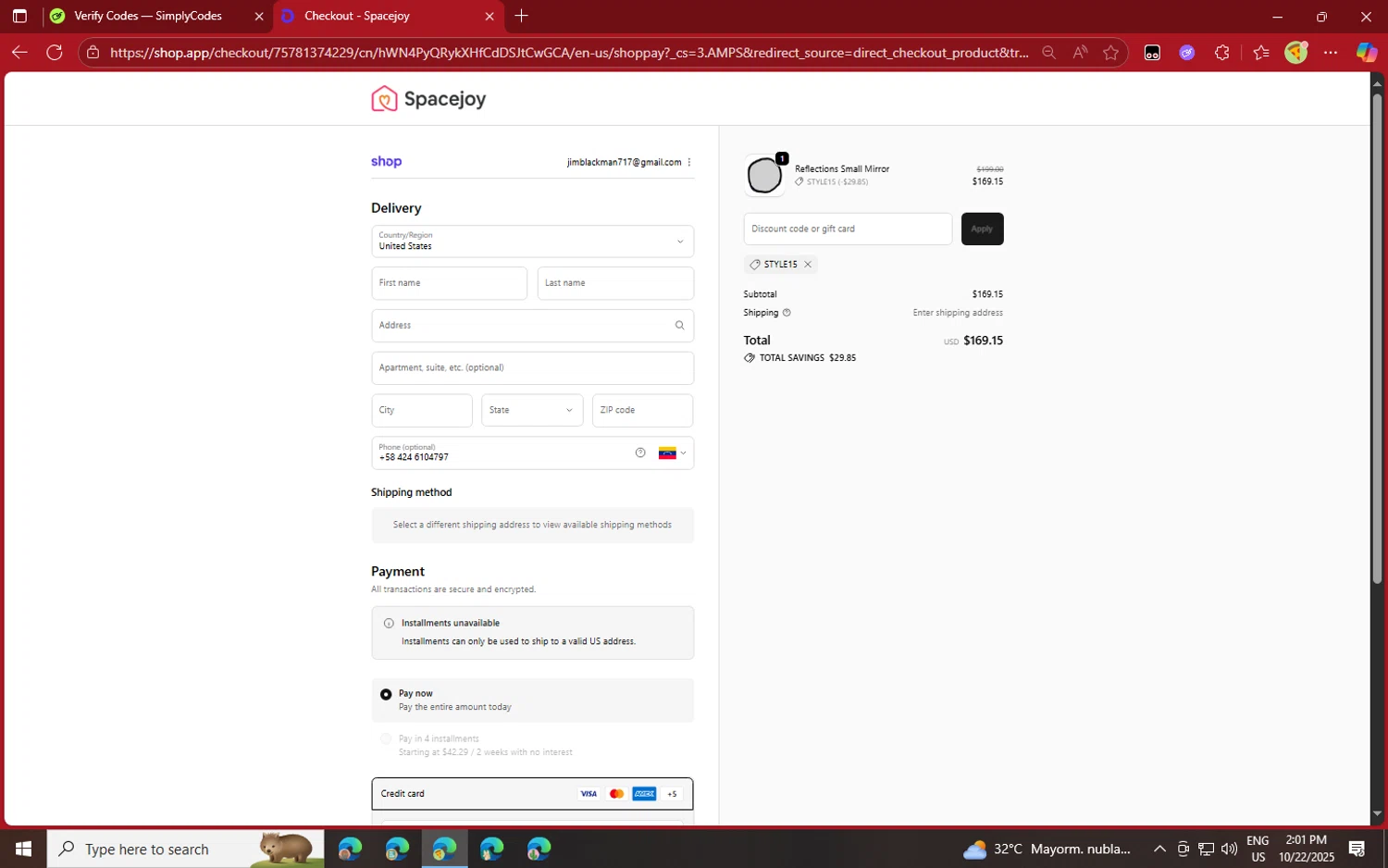Click the TOTAL SAVINGS $29.85 text

807,358
